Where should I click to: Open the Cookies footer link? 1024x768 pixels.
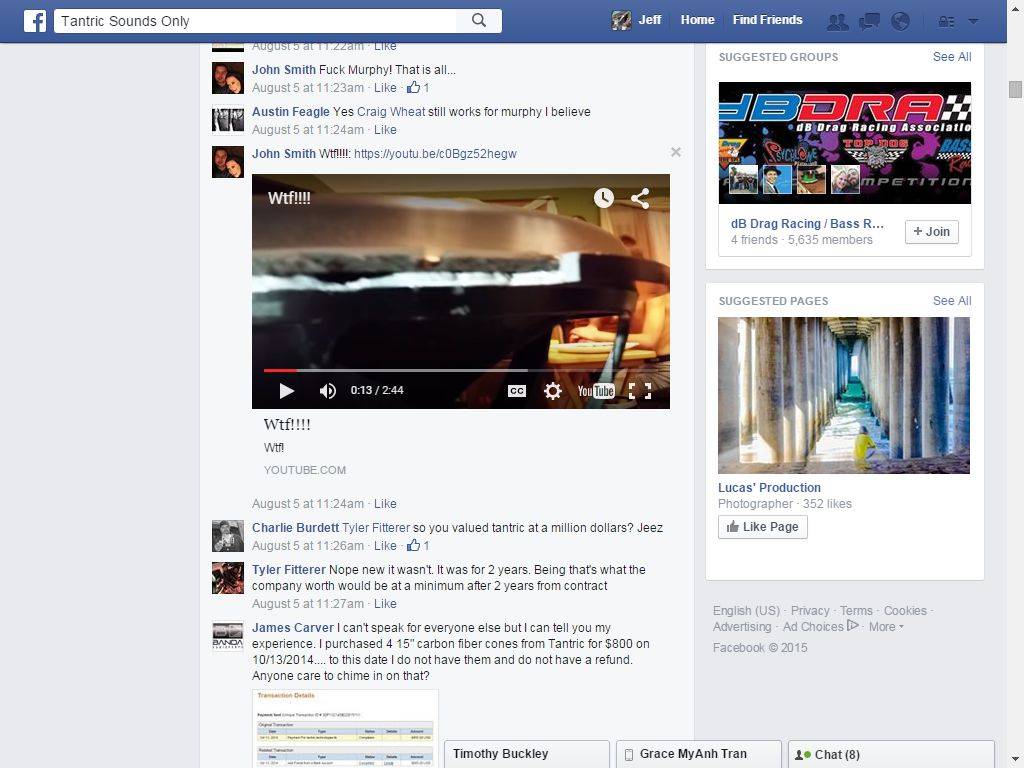click(x=905, y=611)
